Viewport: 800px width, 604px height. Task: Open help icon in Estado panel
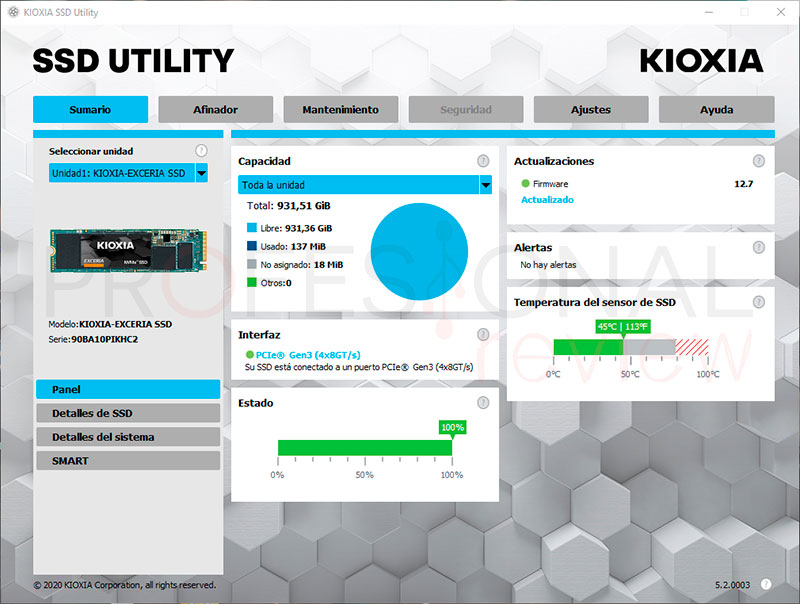[483, 402]
